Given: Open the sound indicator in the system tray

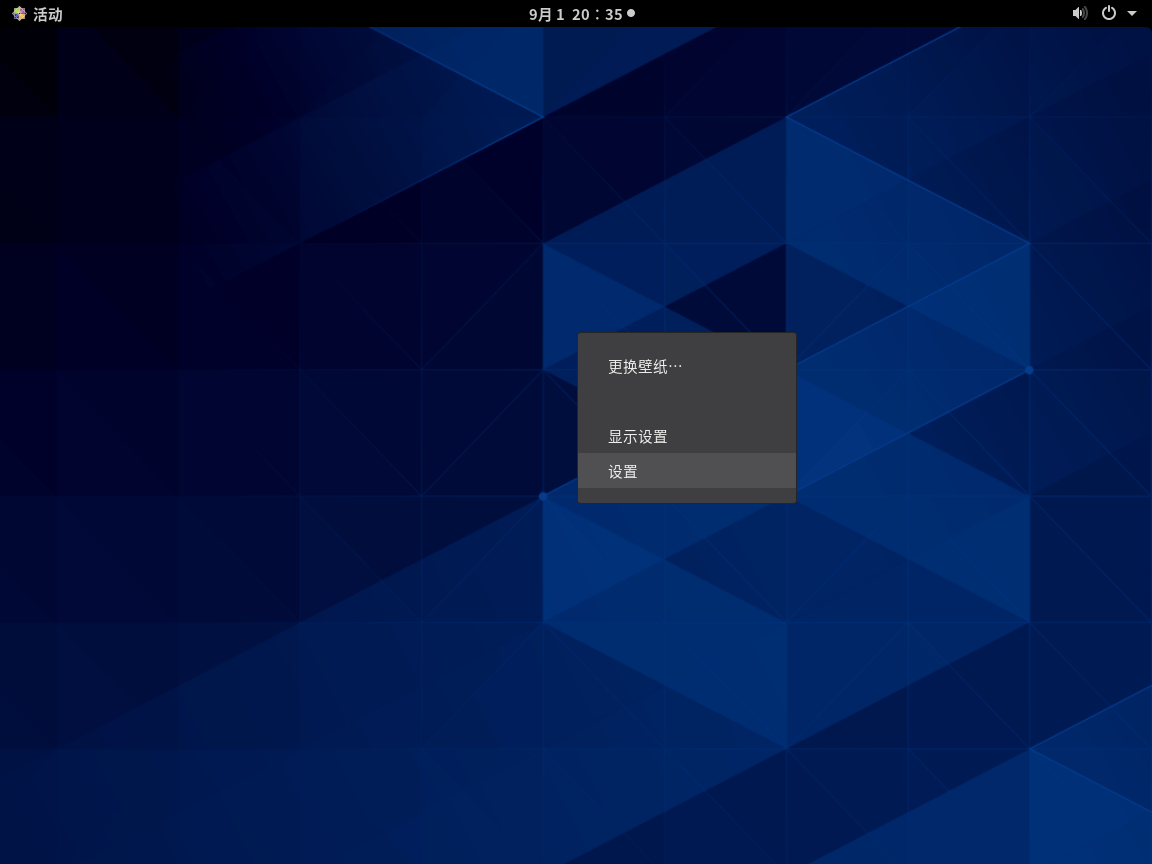Looking at the screenshot, I should click(x=1079, y=14).
